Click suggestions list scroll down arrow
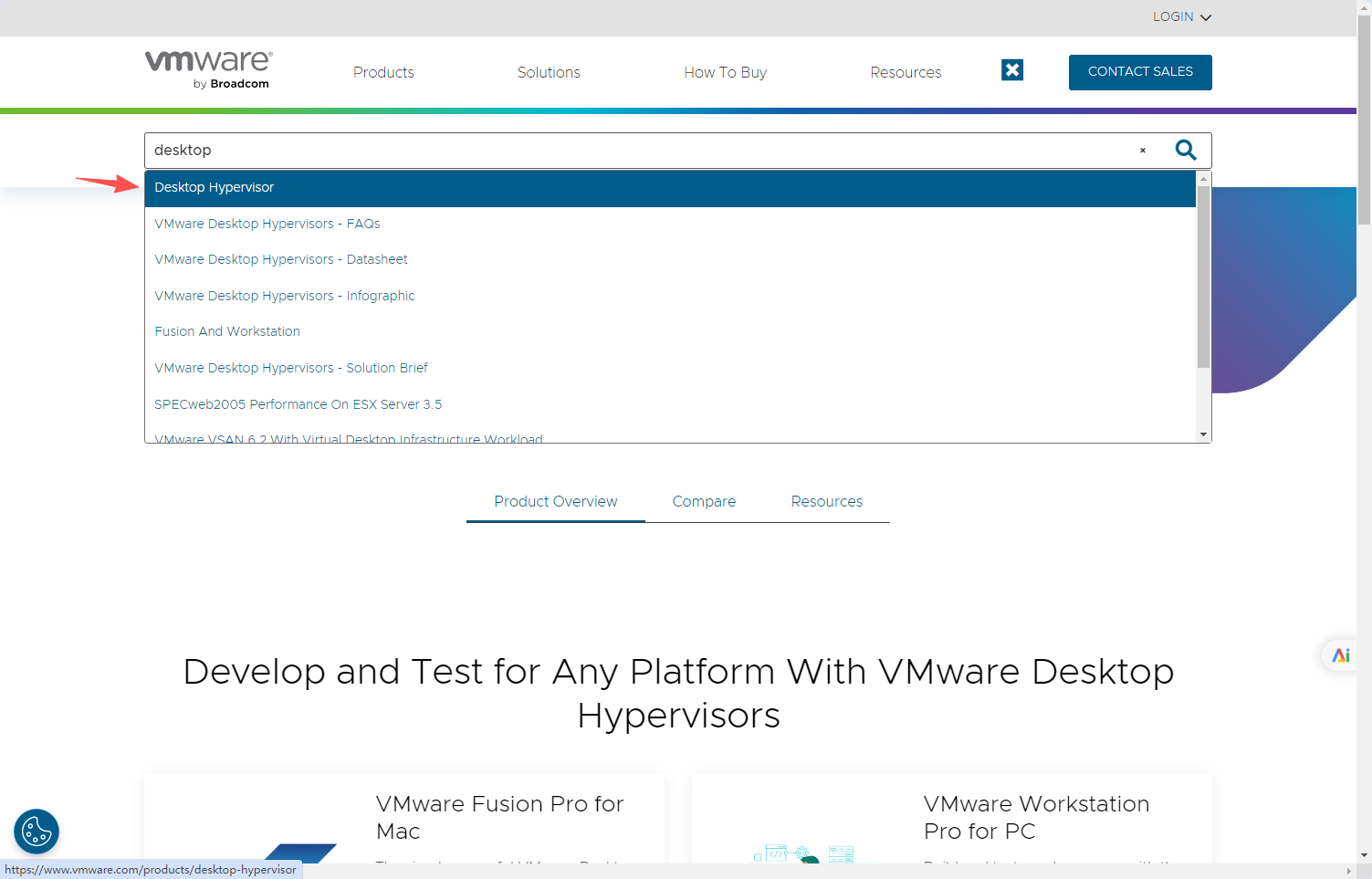 point(1203,434)
